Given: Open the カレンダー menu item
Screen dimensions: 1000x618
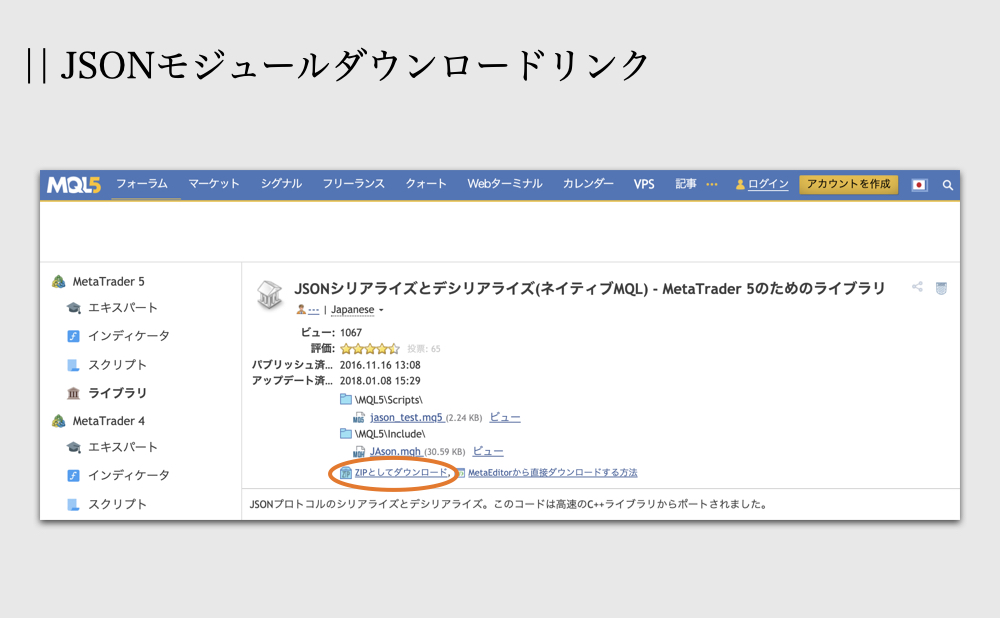Looking at the screenshot, I should coord(588,184).
